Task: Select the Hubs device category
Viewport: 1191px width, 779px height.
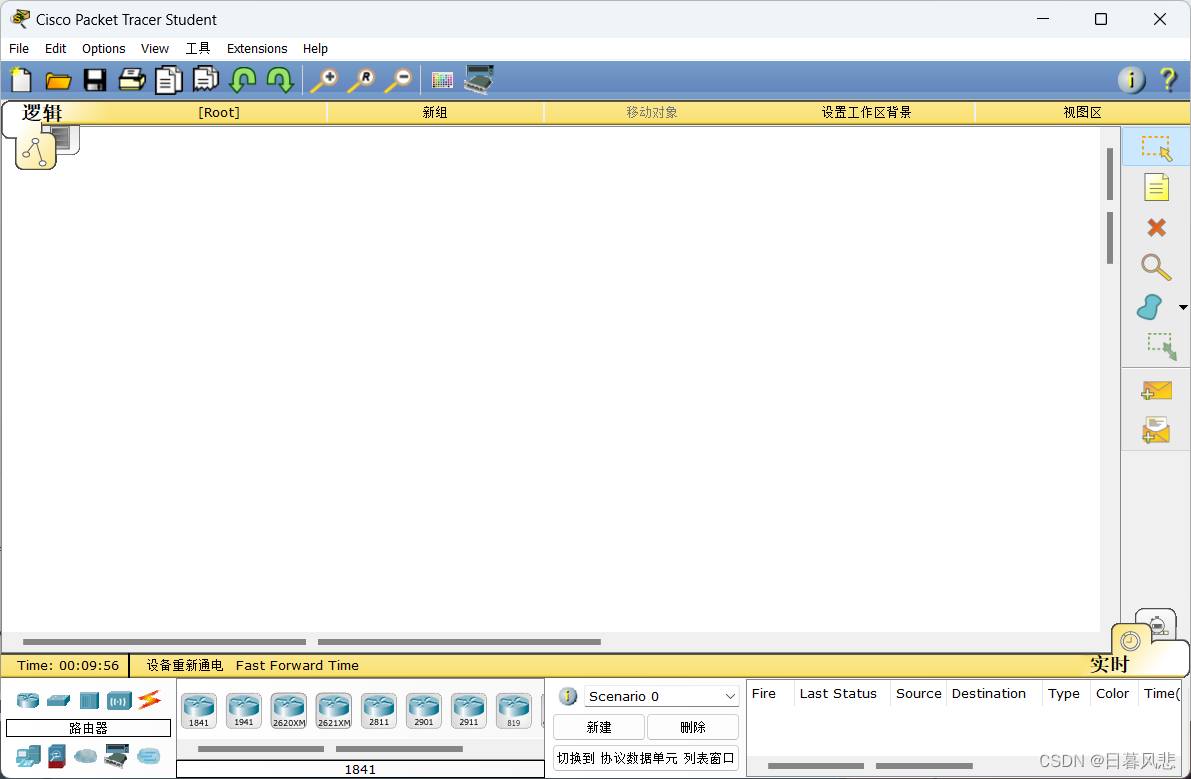Action: [x=89, y=700]
